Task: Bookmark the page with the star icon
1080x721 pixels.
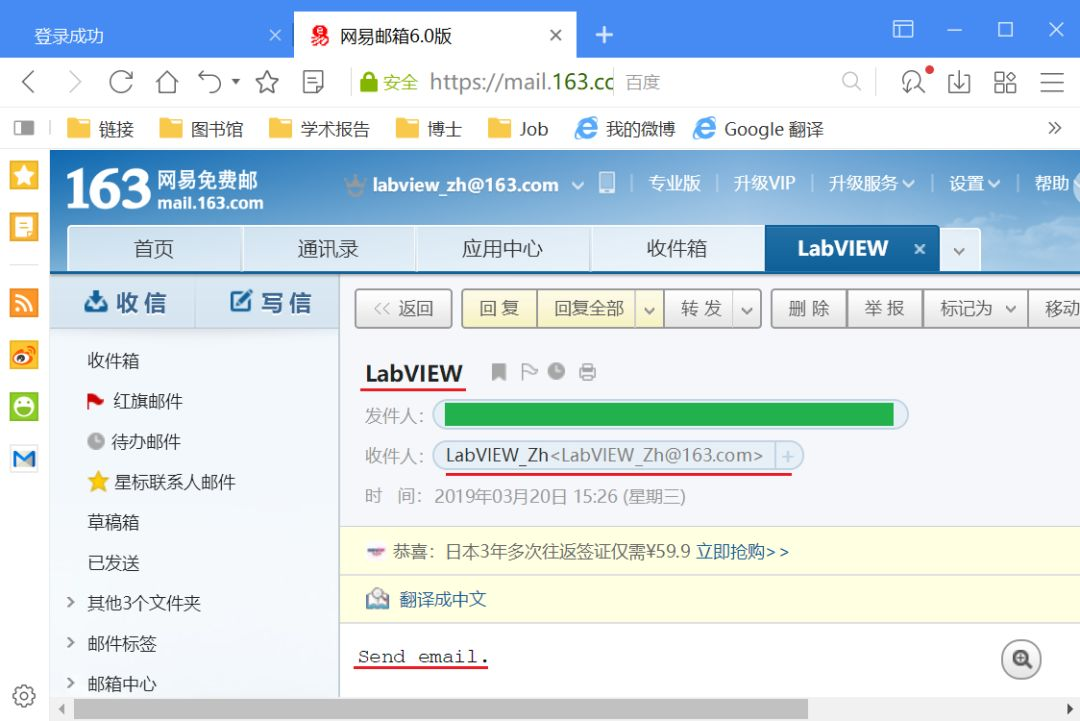Action: 267,82
